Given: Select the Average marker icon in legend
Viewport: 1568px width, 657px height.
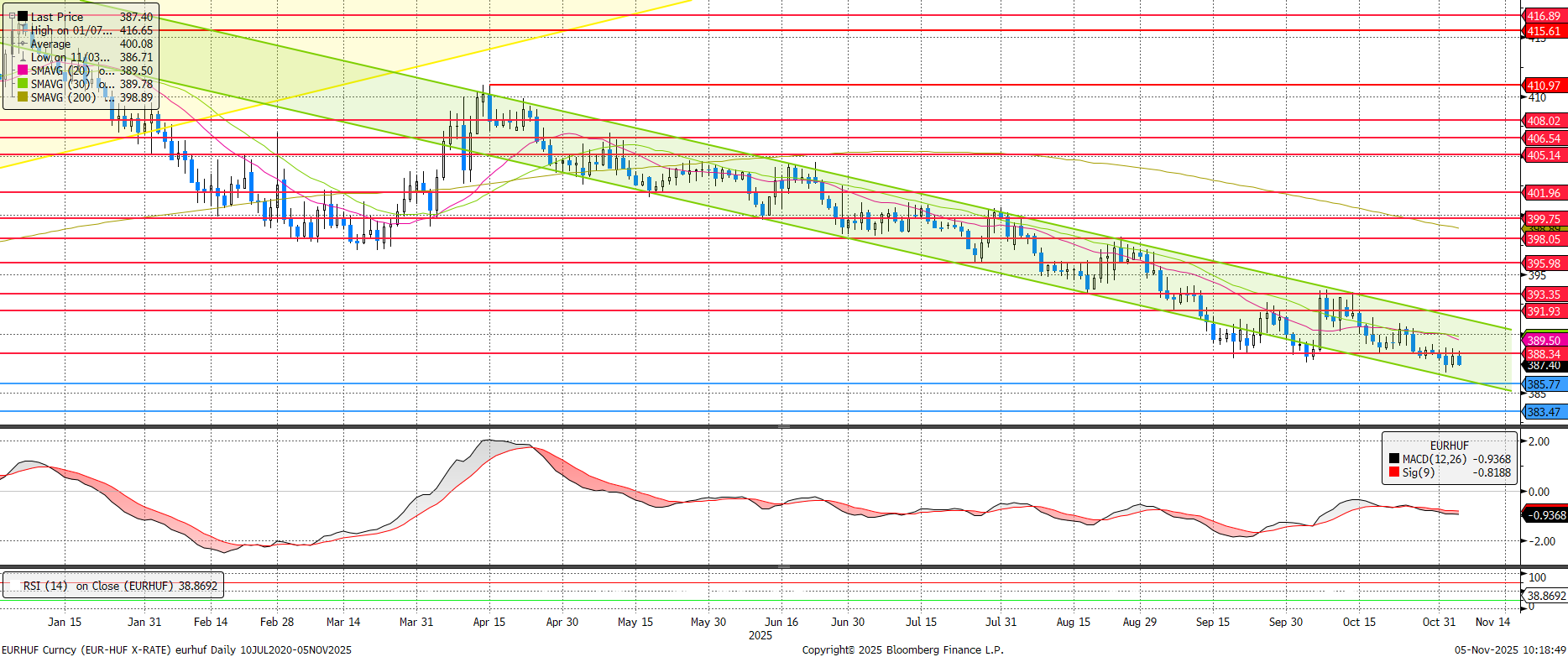Looking at the screenshot, I should point(23,44).
